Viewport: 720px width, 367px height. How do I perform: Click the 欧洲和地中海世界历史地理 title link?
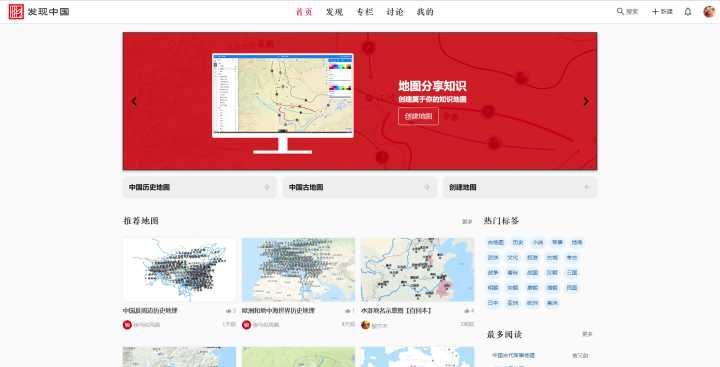click(278, 311)
